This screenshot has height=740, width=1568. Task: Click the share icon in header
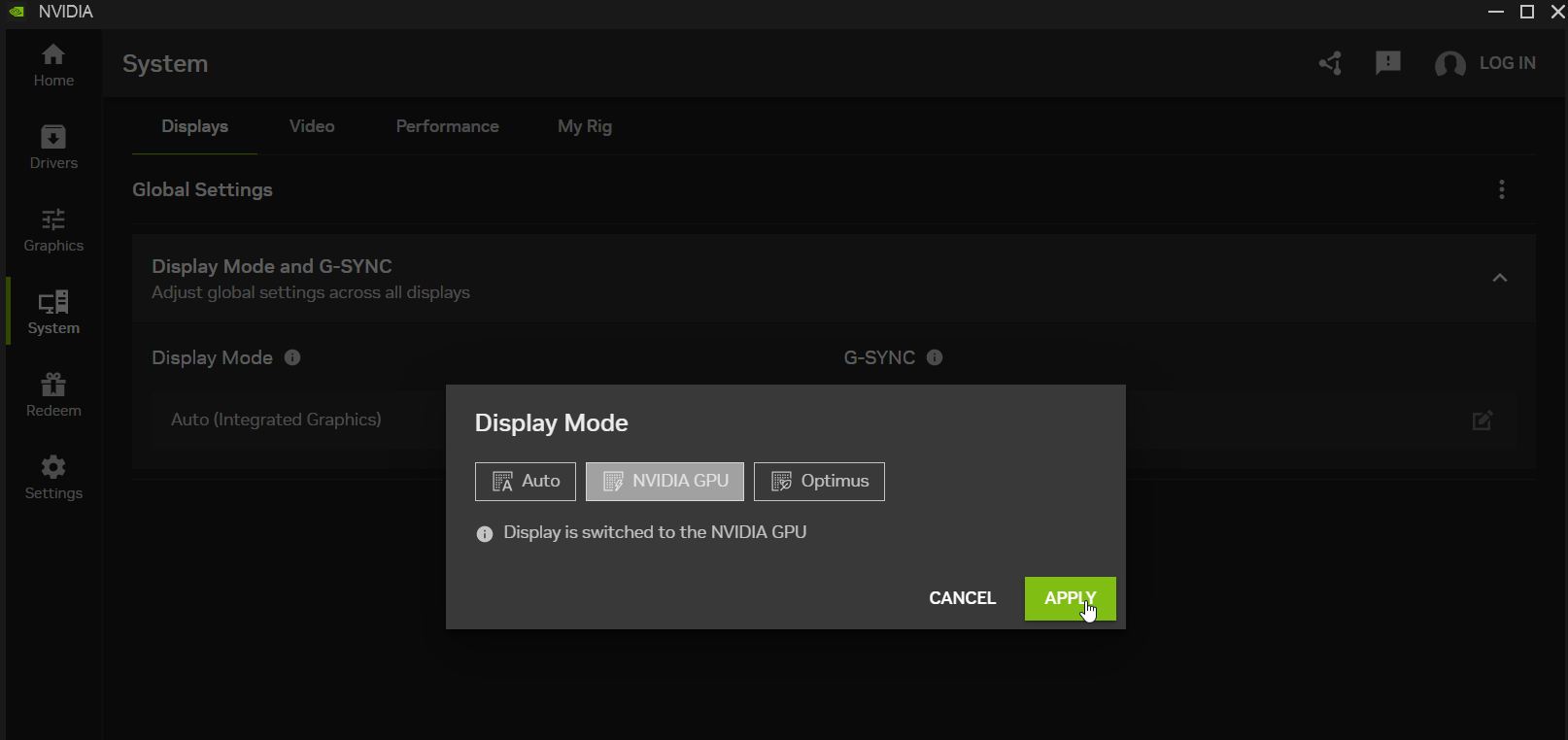tap(1330, 63)
